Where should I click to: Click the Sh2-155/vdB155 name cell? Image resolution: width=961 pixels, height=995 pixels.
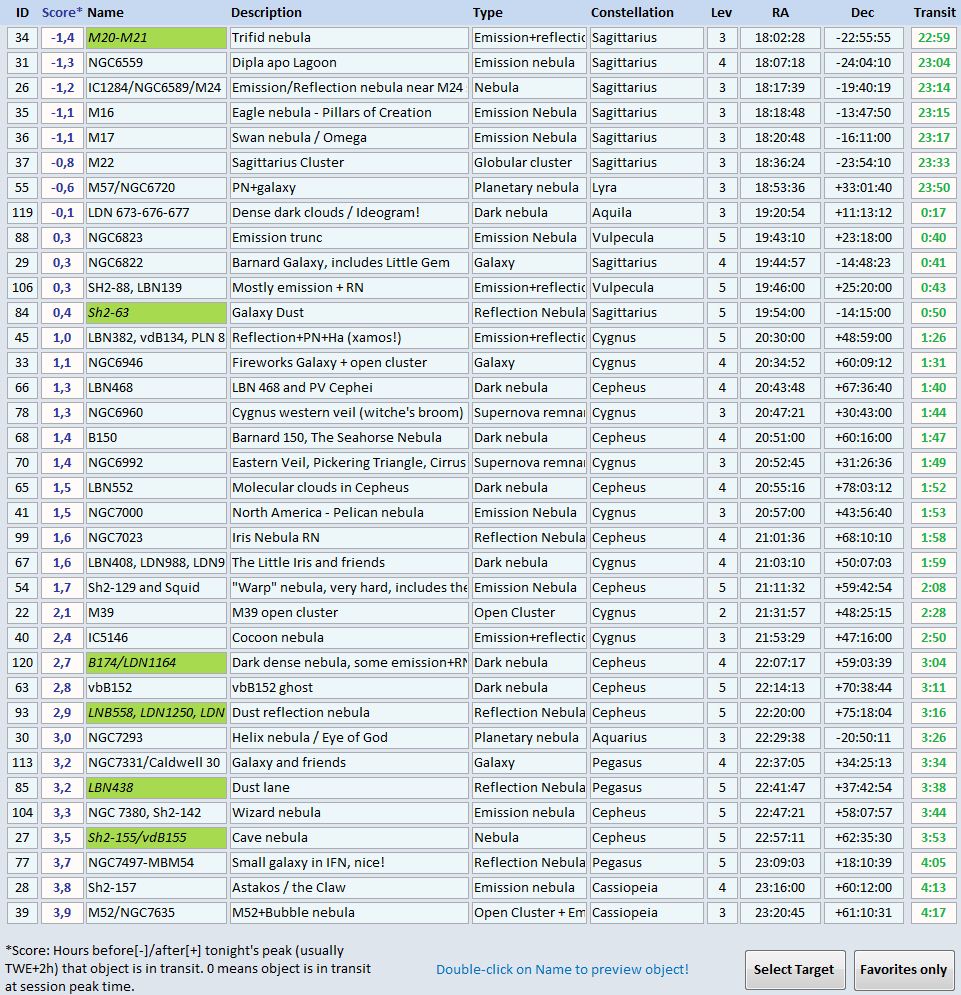coord(156,838)
